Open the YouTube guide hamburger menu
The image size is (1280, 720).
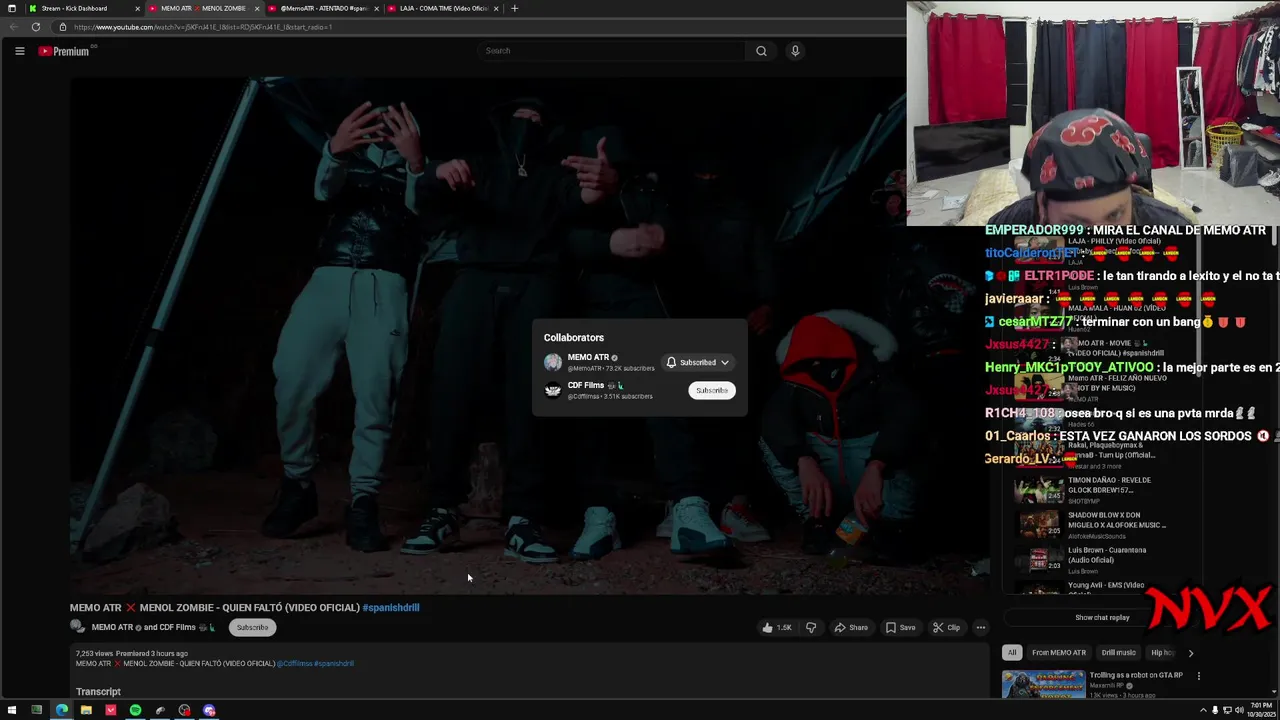point(19,51)
